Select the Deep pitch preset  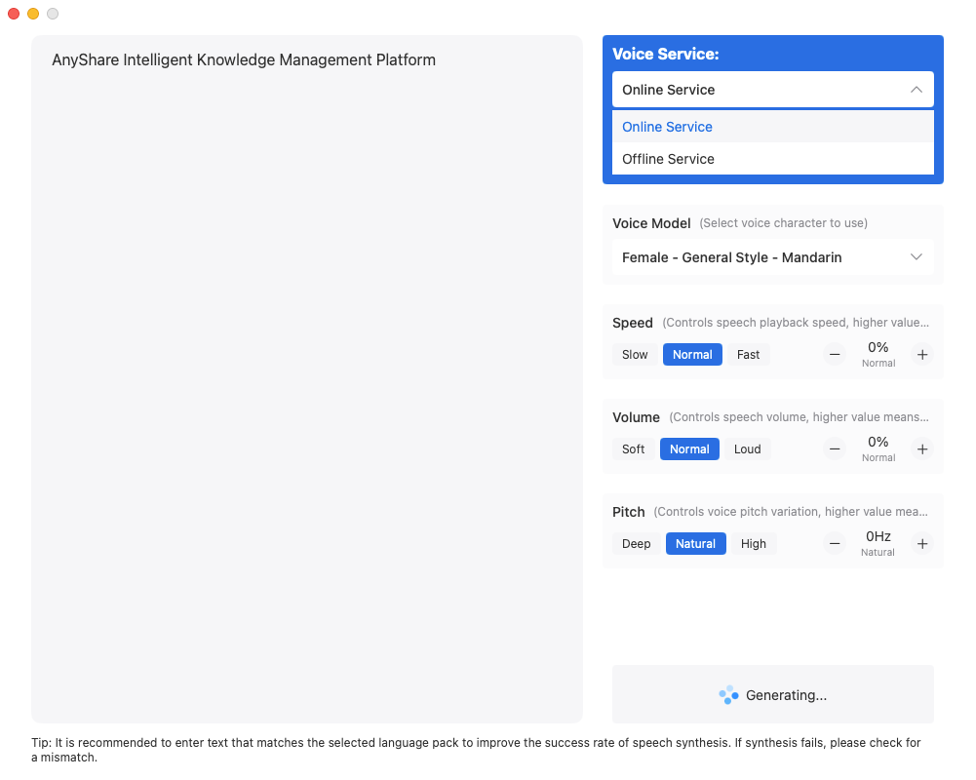[636, 544]
